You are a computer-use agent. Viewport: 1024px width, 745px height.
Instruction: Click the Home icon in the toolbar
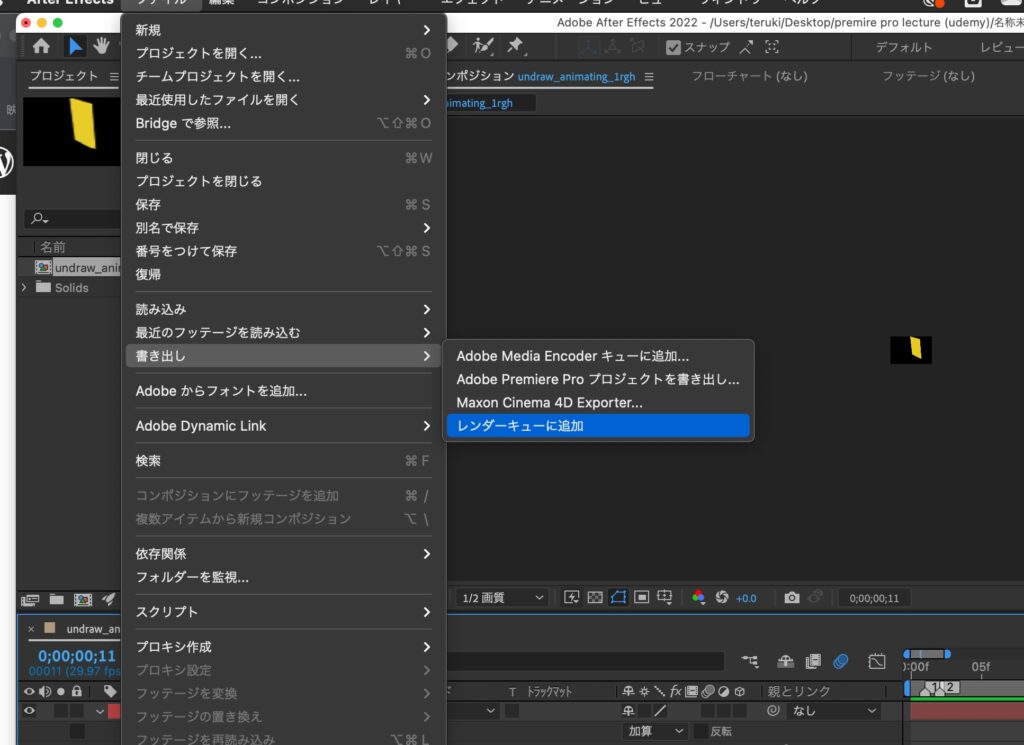[x=41, y=46]
